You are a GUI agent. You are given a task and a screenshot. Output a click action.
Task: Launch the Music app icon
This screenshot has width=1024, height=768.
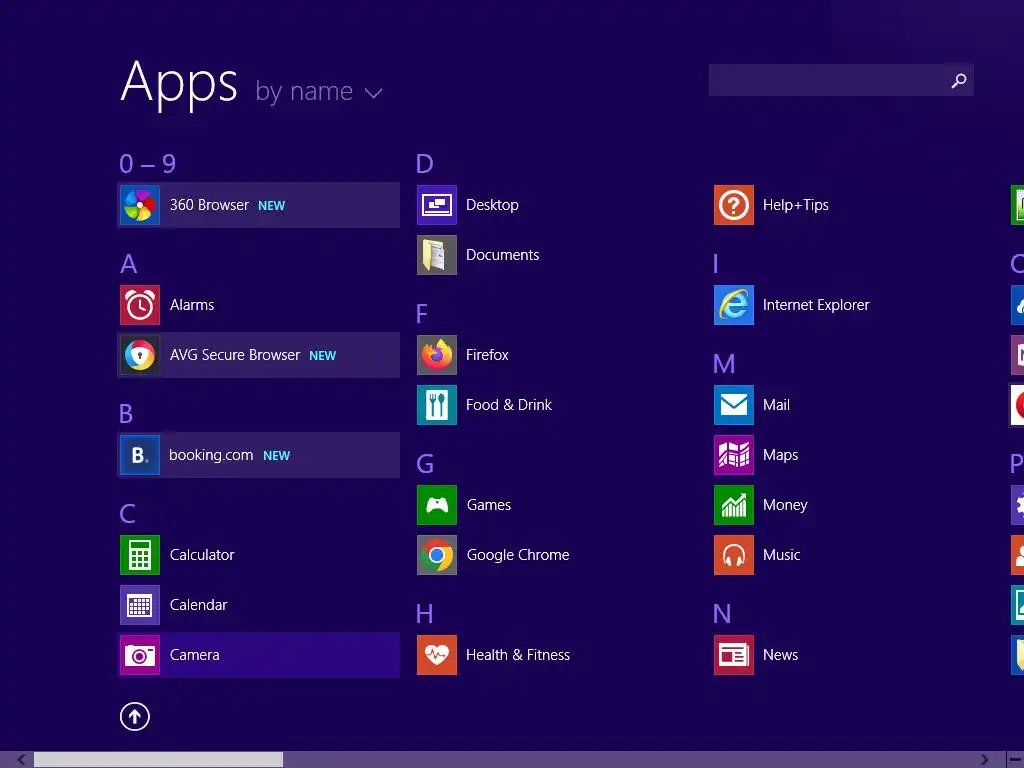734,555
